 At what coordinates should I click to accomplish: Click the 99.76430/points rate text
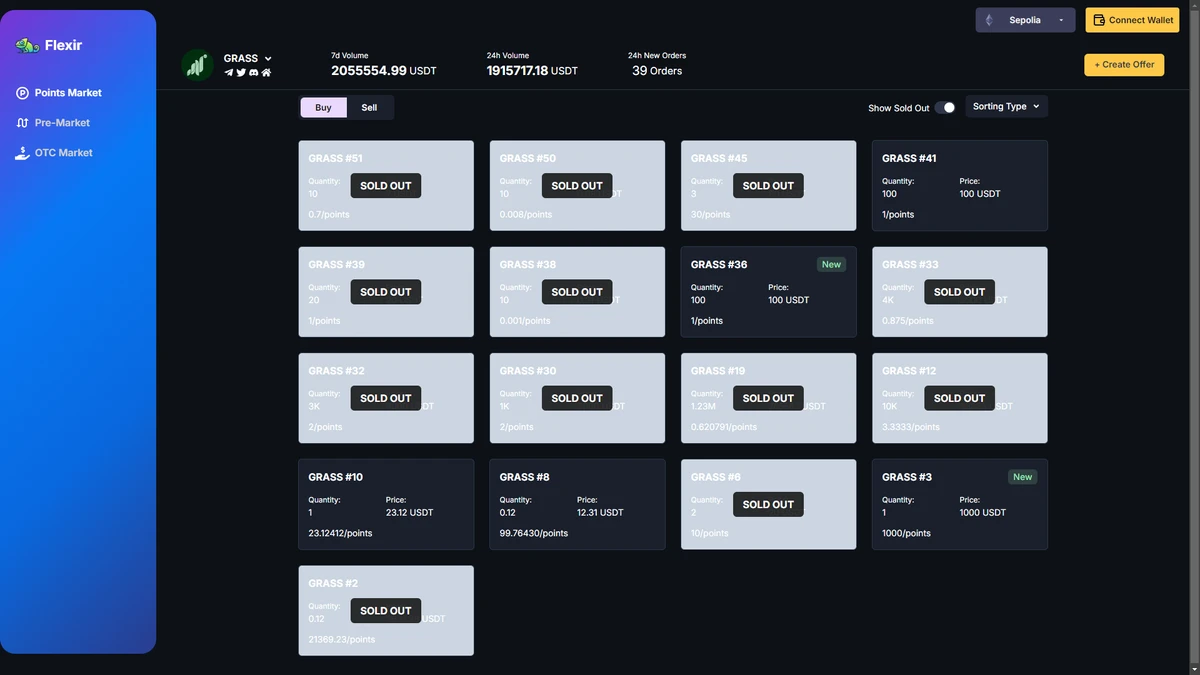click(534, 533)
